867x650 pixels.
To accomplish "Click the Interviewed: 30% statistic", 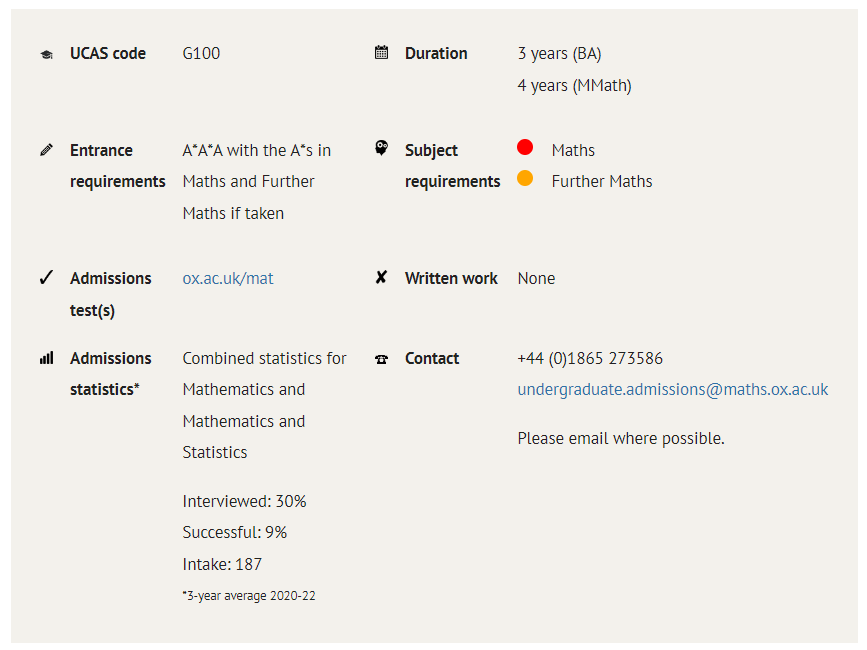I will pyautogui.click(x=244, y=501).
